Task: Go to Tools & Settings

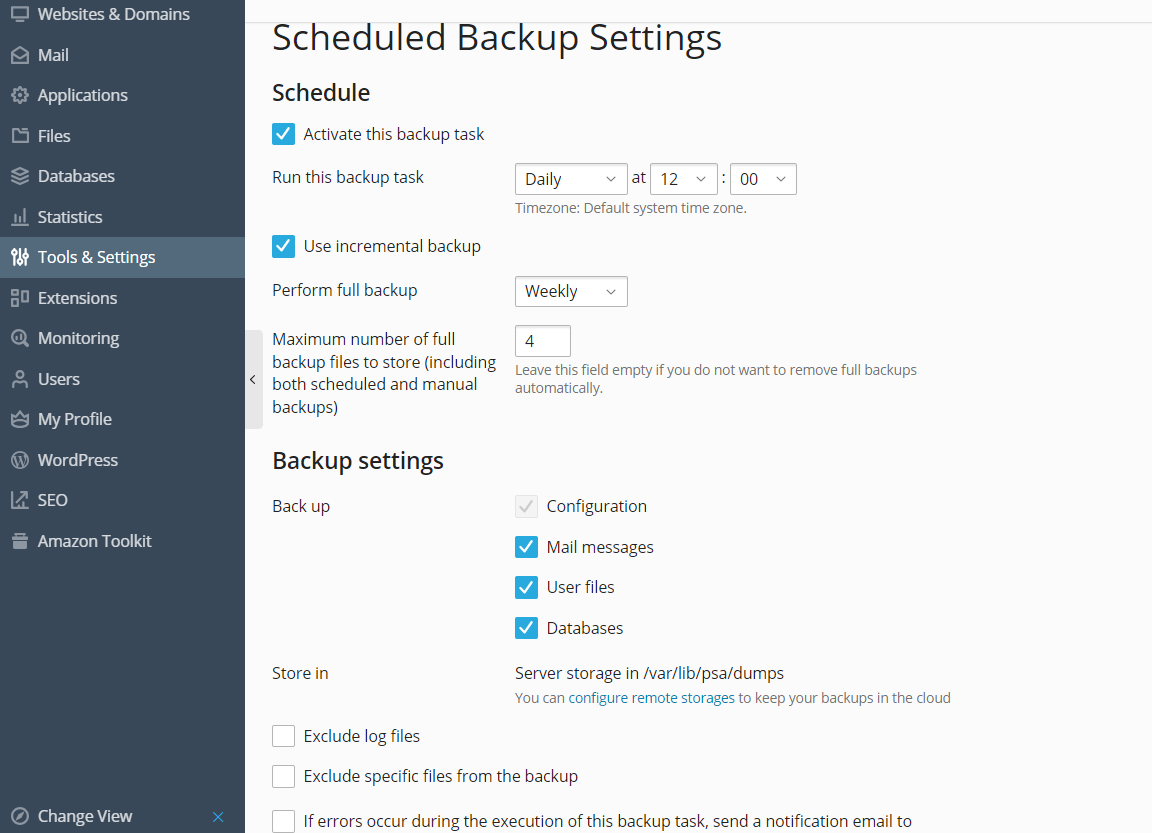Action: (x=96, y=256)
